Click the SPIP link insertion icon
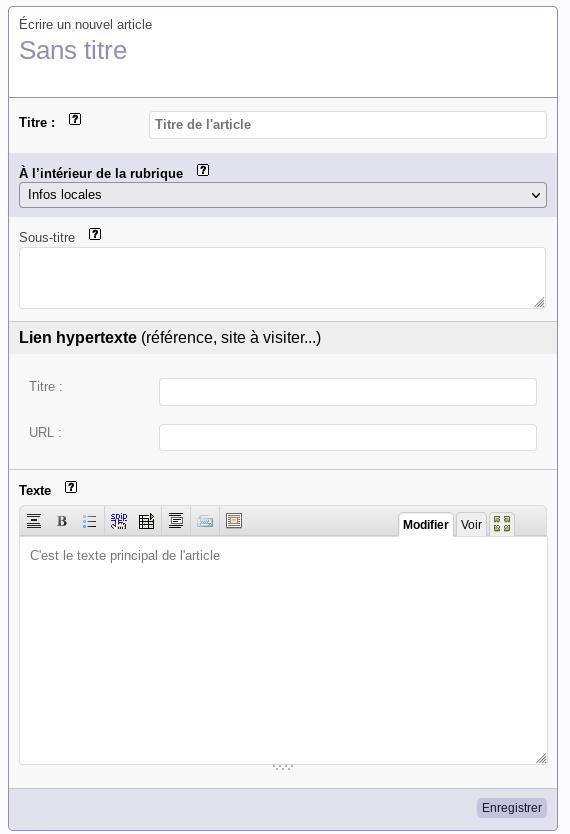 pyautogui.click(x=119, y=521)
